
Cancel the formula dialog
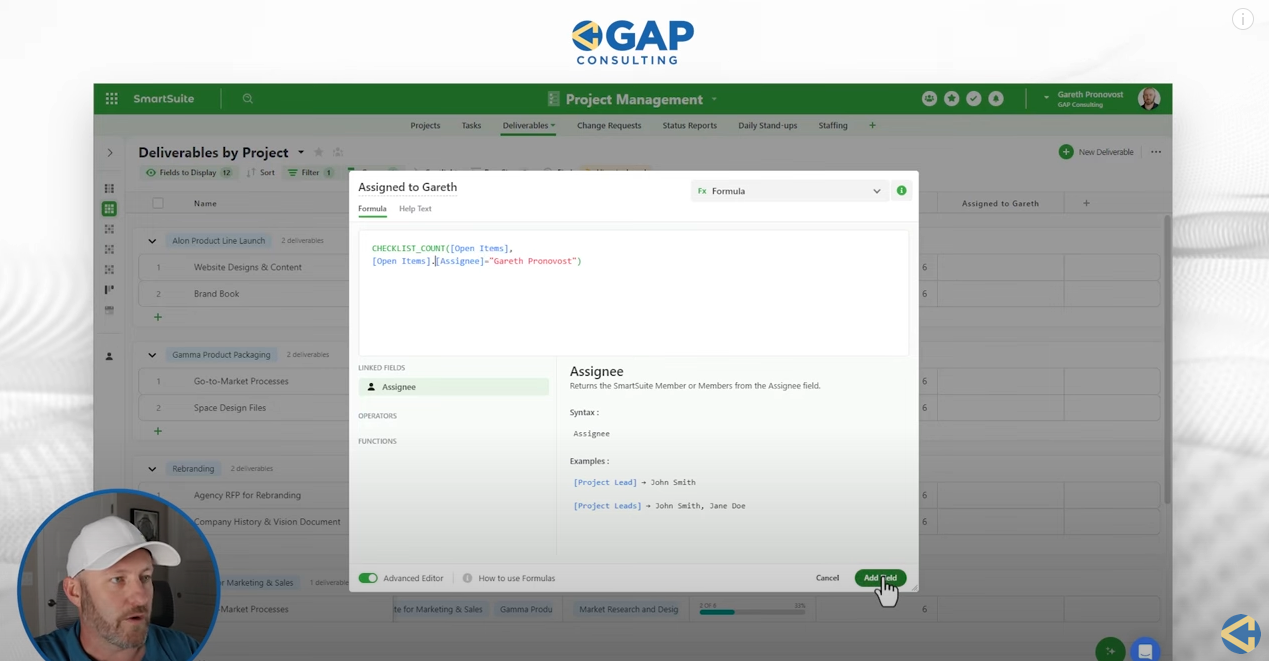(827, 578)
